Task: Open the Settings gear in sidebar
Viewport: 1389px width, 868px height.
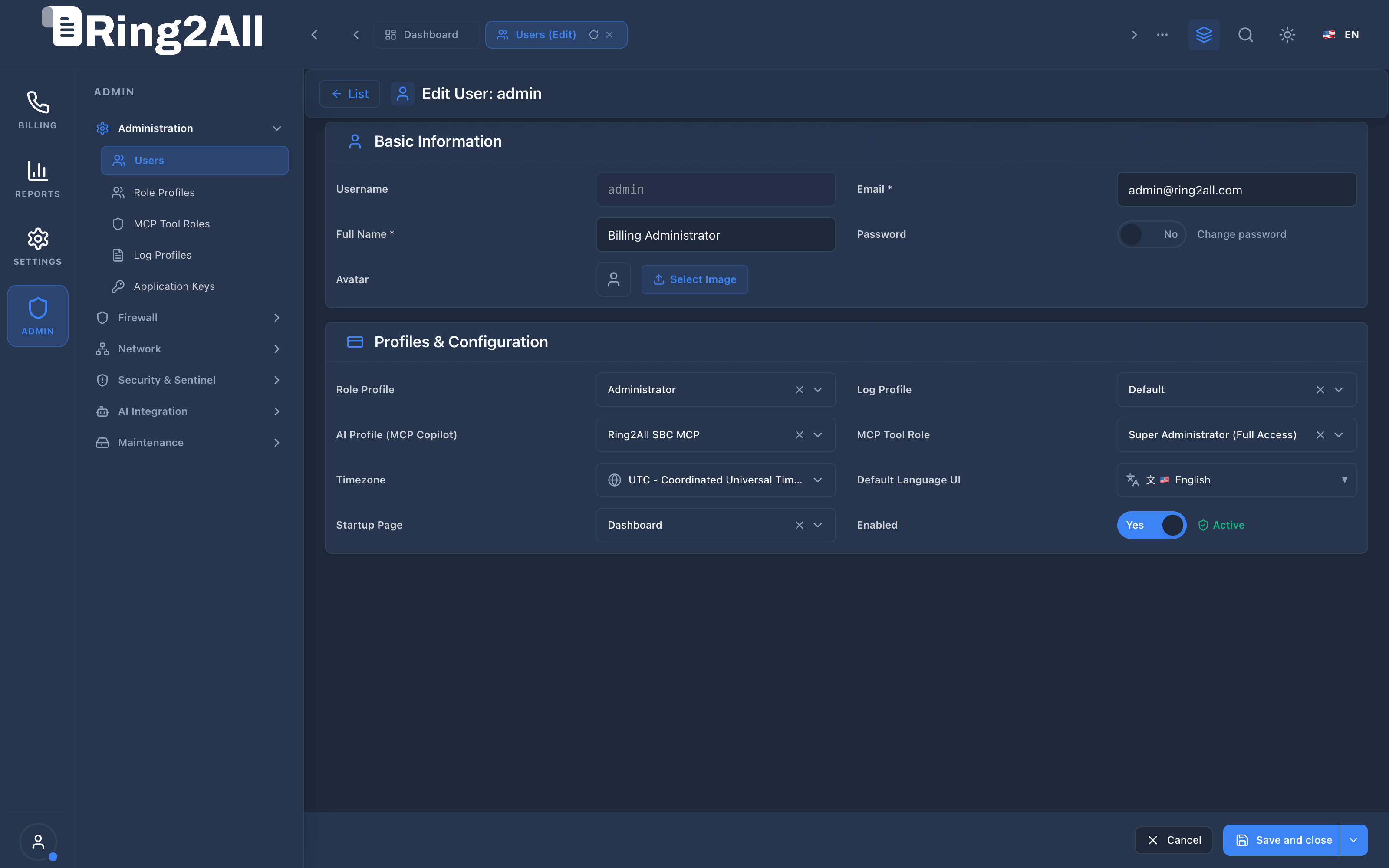Action: [x=37, y=247]
